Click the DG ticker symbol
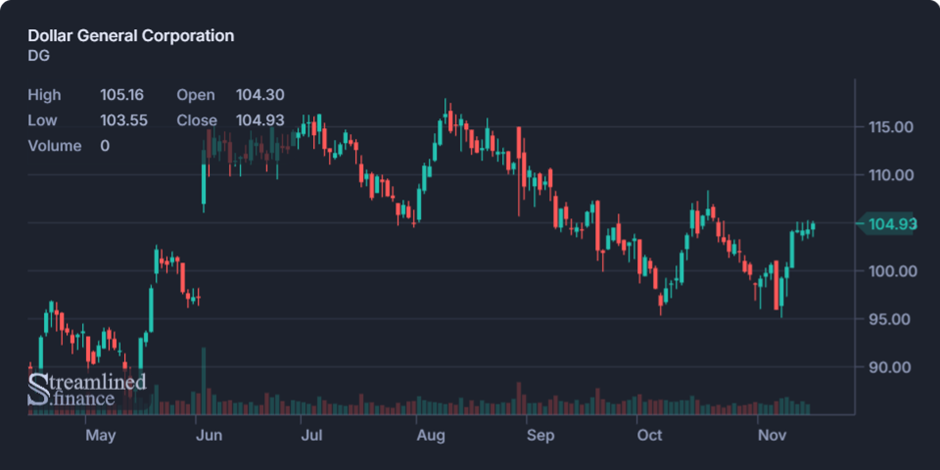The height and width of the screenshot is (470, 940). 38,56
